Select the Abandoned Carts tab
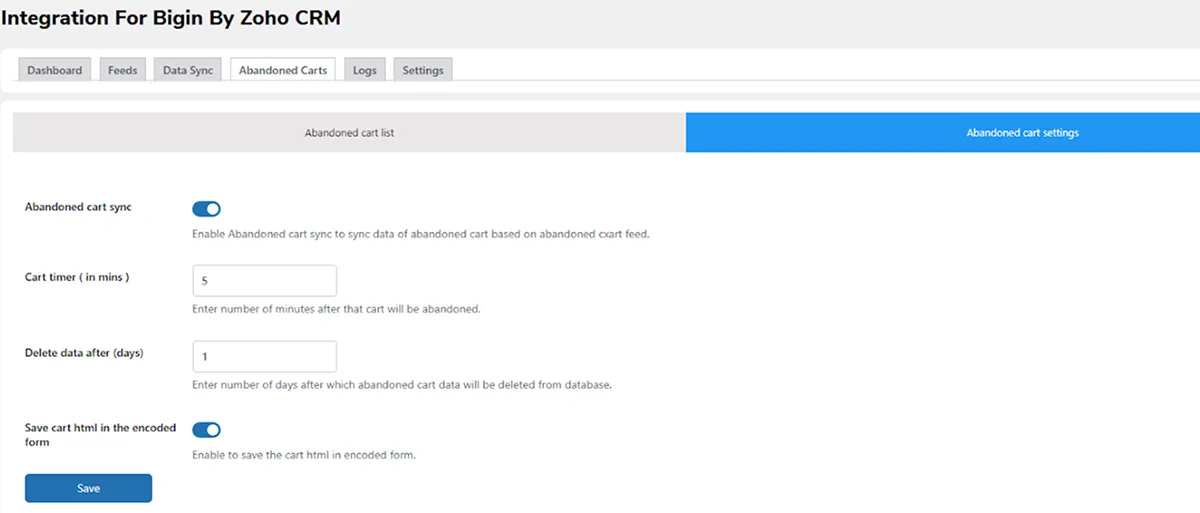The height and width of the screenshot is (513, 1200). click(x=283, y=70)
